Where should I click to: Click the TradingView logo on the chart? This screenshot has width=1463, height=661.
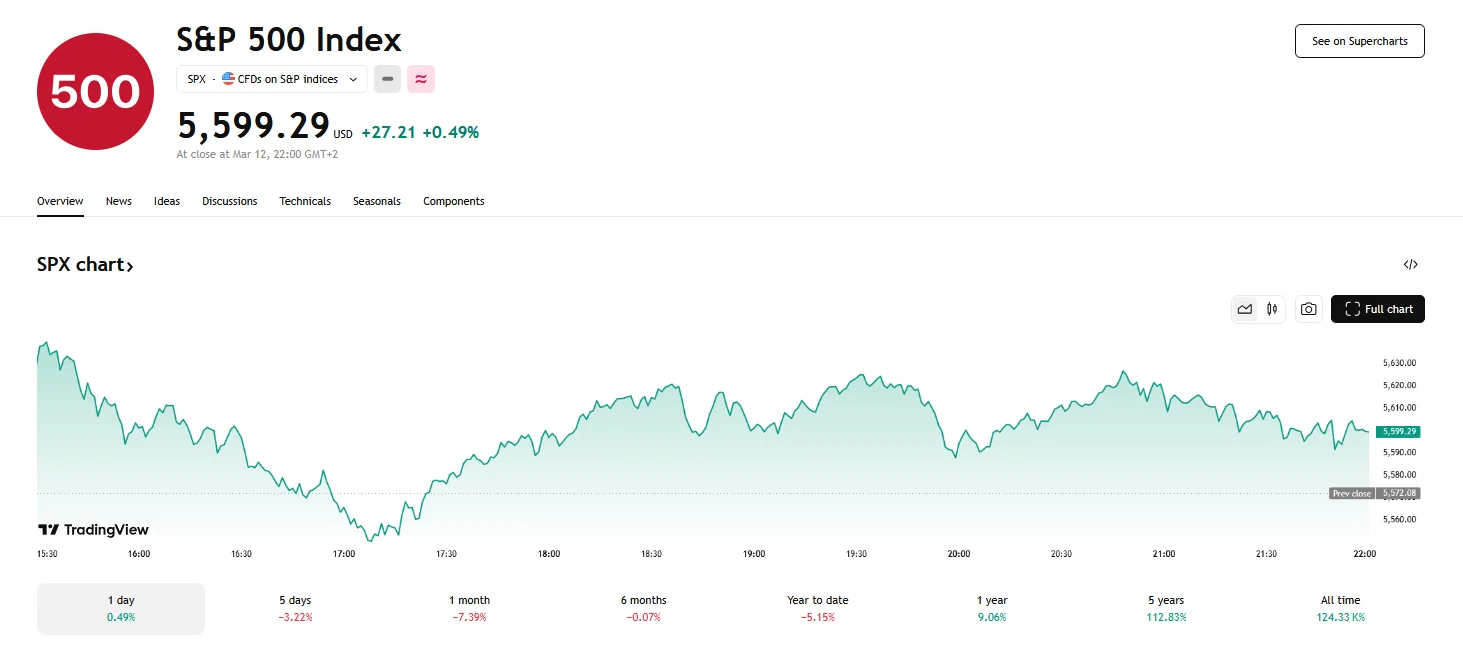click(x=93, y=529)
